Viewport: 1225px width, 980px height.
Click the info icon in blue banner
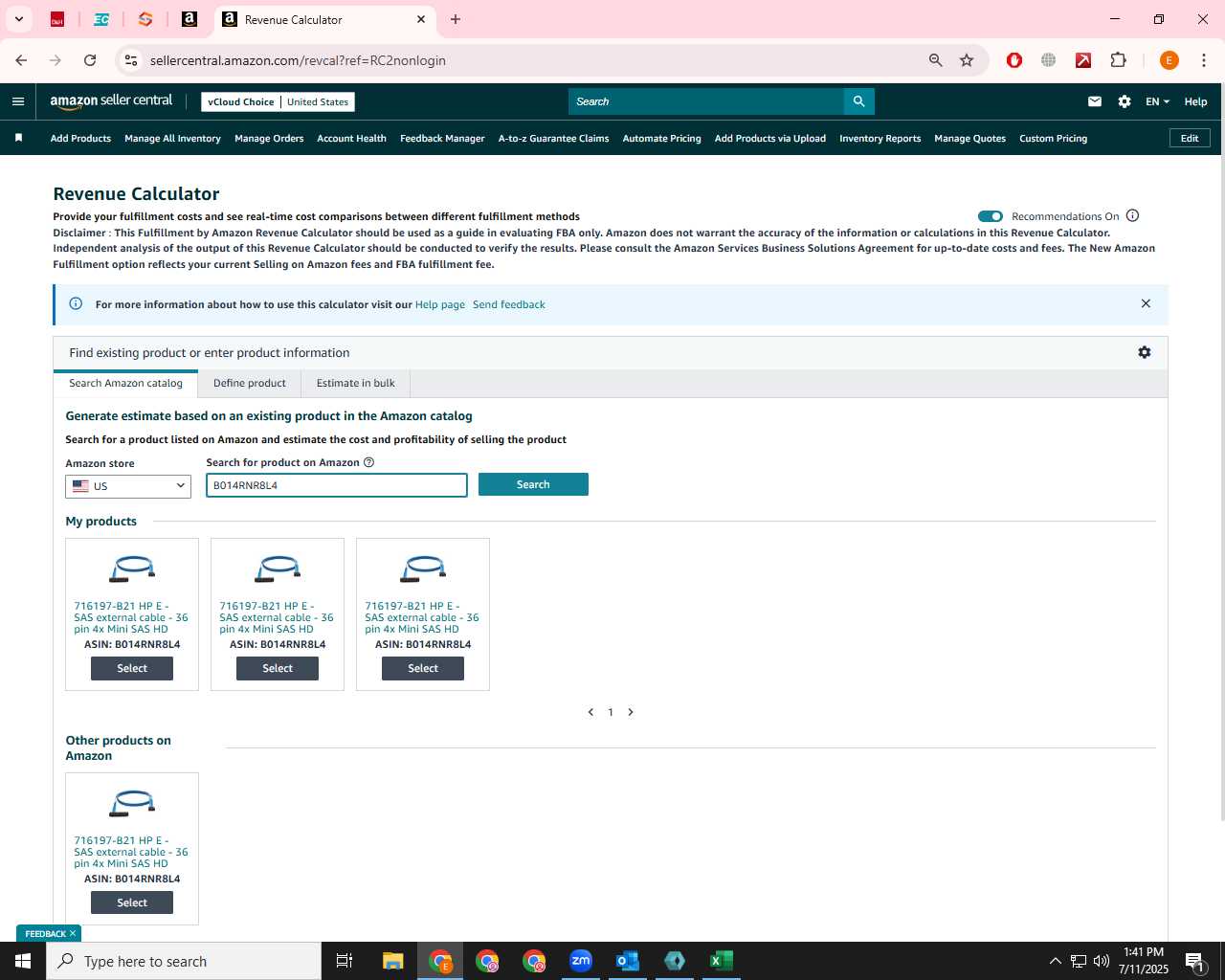tap(76, 303)
